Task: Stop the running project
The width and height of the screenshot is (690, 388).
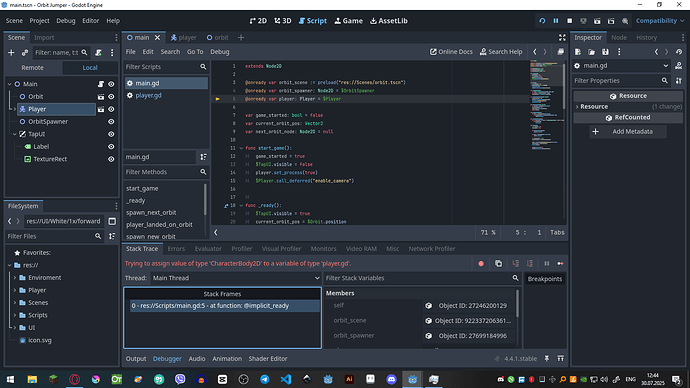Action: [569, 21]
